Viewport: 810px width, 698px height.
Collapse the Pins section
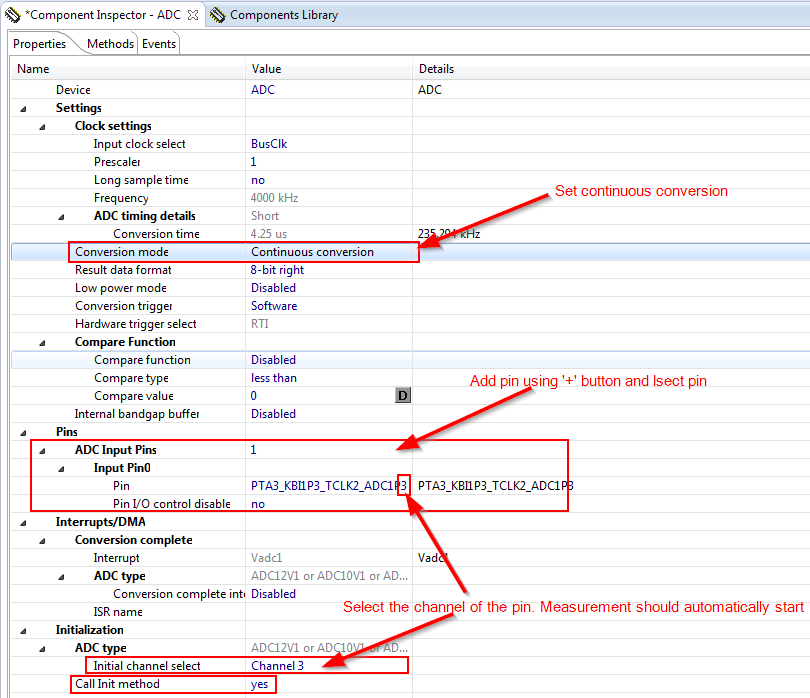(23, 433)
